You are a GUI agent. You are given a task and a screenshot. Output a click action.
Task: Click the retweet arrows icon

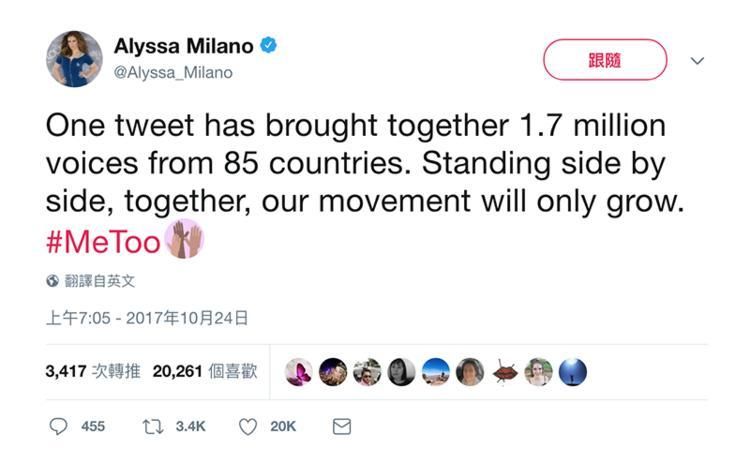pos(153,426)
